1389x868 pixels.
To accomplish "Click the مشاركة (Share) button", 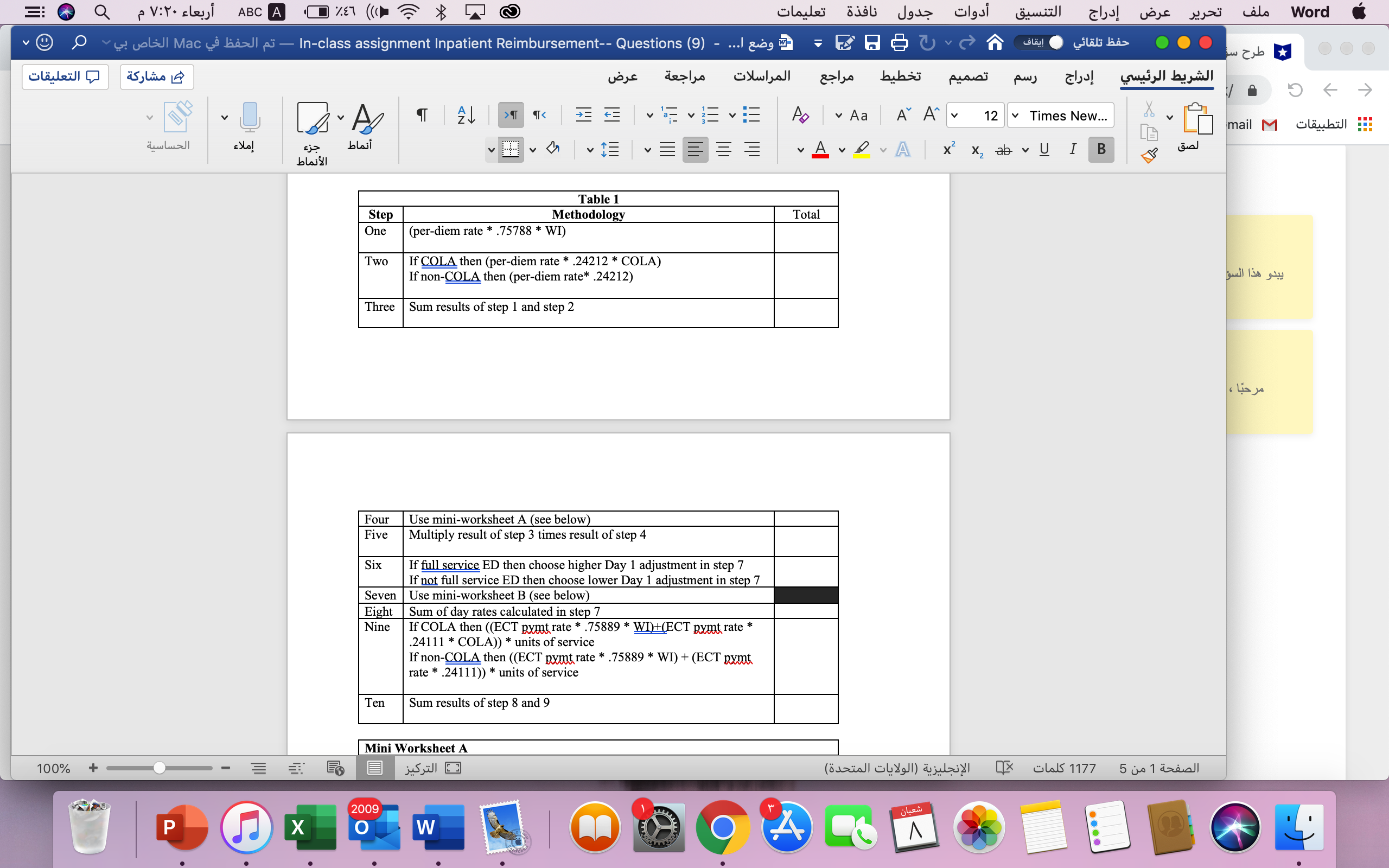I will pyautogui.click(x=157, y=76).
